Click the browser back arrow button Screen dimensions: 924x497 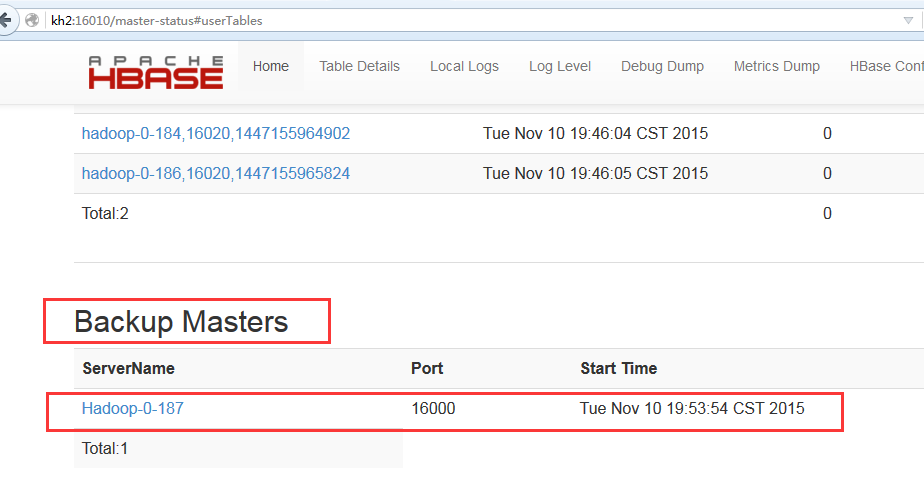tap(5, 21)
